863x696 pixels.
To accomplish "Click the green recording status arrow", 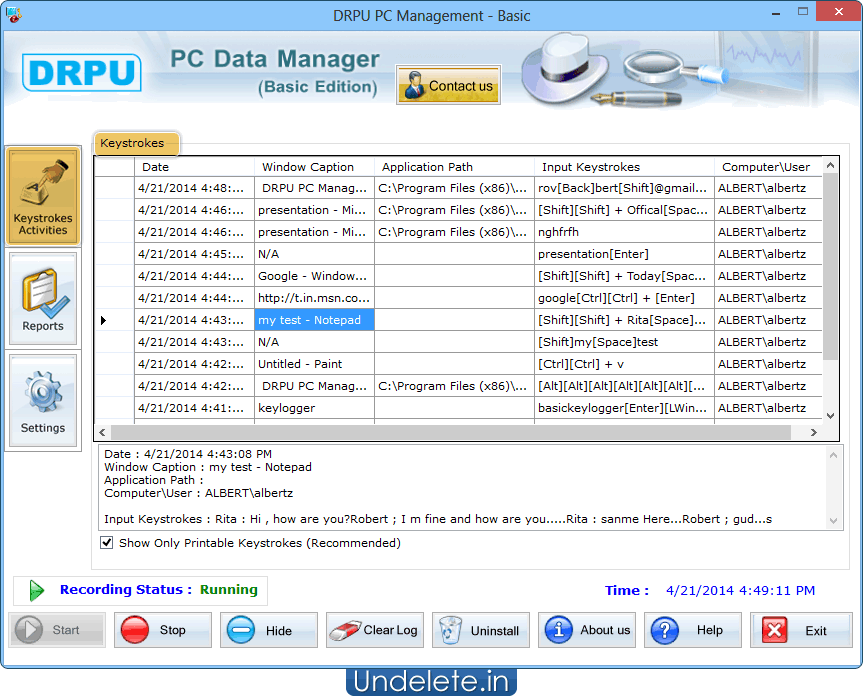I will coord(36,590).
